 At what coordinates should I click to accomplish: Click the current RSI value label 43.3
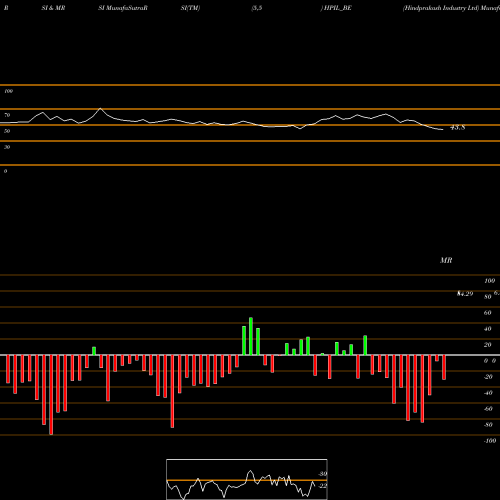point(457,128)
